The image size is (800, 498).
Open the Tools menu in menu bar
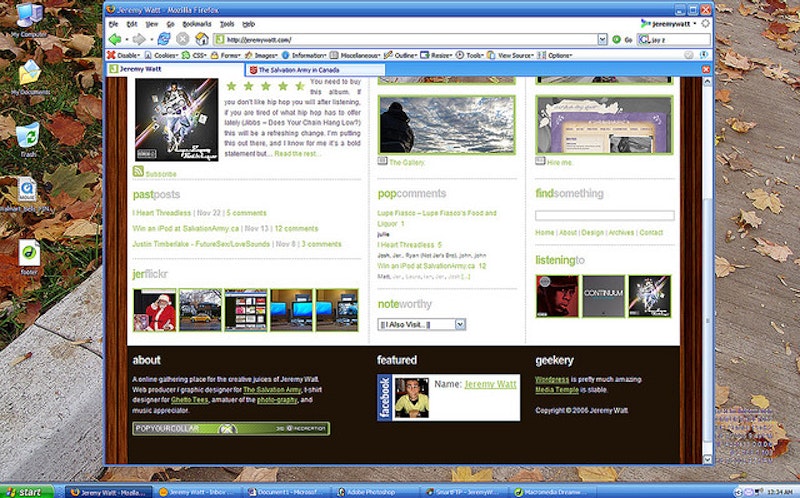[227, 22]
